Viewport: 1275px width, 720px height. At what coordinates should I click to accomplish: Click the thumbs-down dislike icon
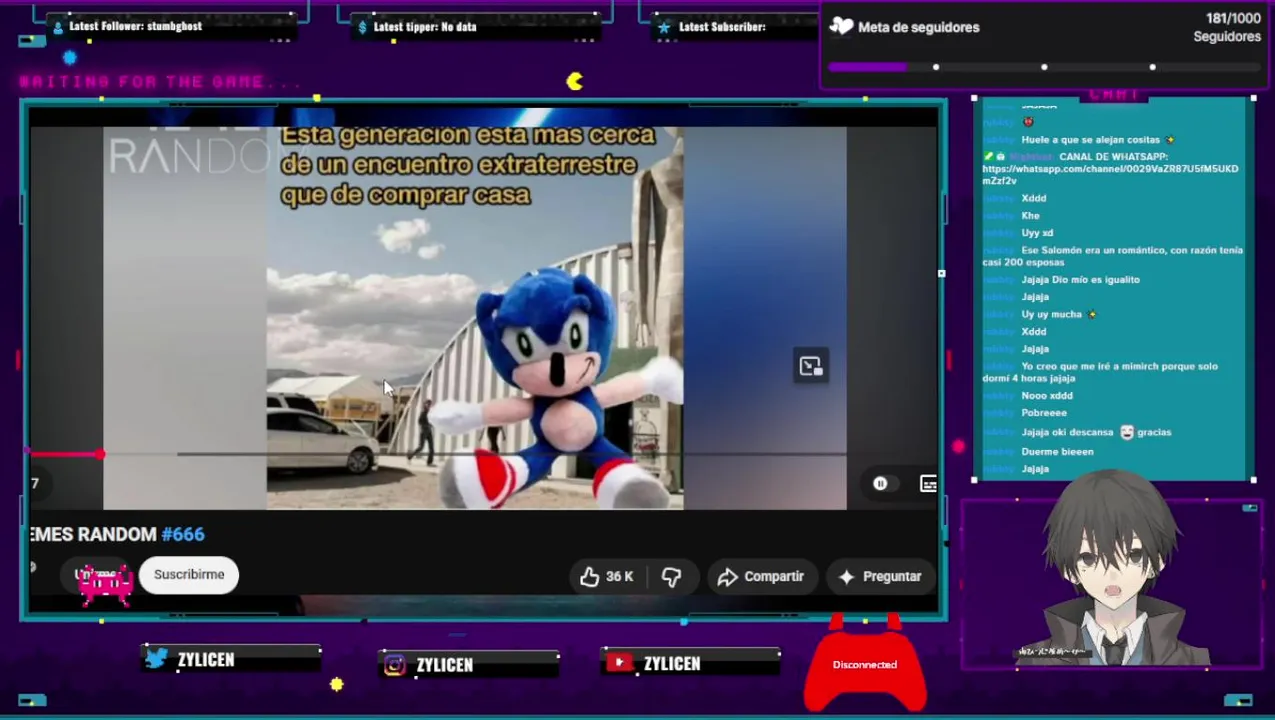tap(671, 576)
